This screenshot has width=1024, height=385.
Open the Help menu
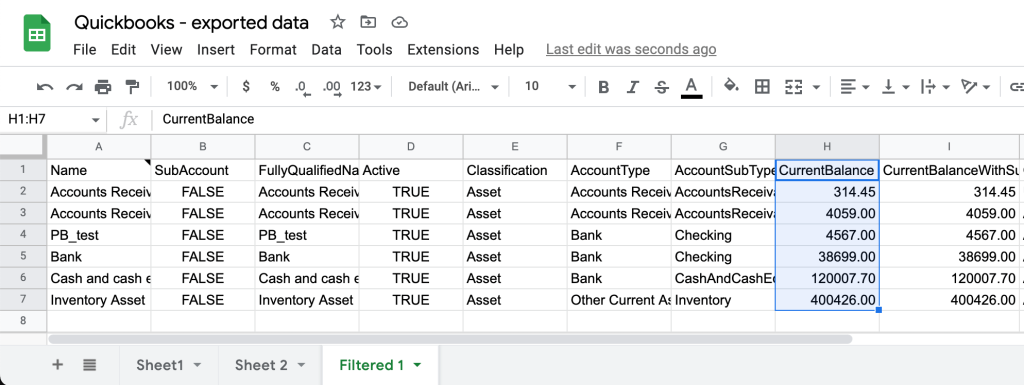click(x=509, y=50)
